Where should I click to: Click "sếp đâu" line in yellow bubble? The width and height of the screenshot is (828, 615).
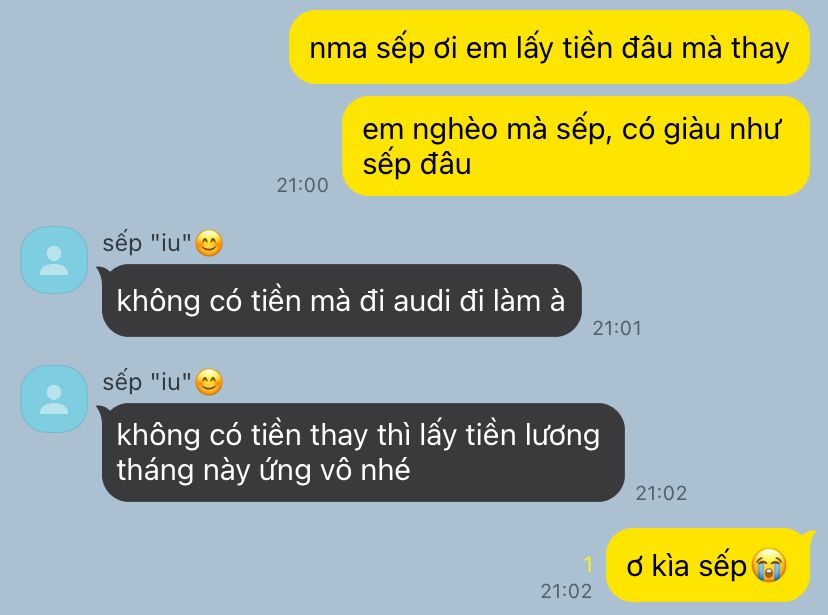point(417,164)
